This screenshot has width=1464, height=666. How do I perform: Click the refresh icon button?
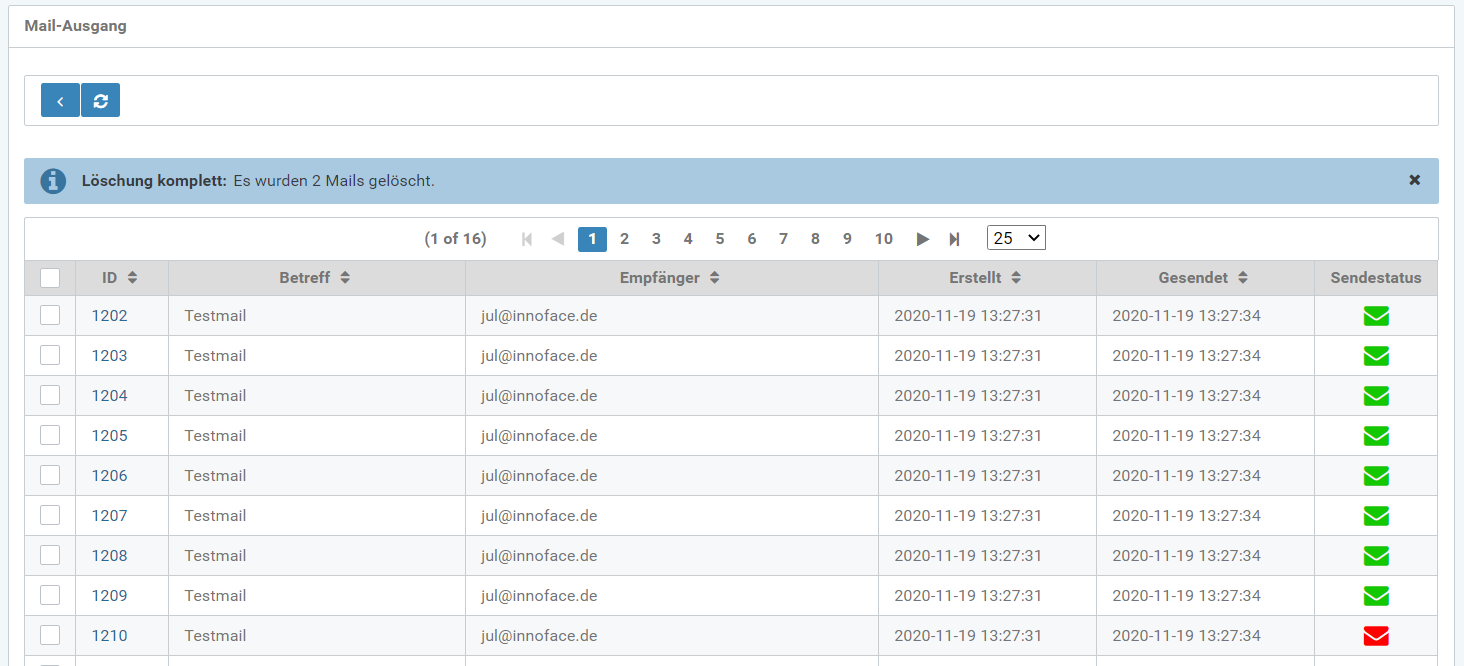(100, 101)
